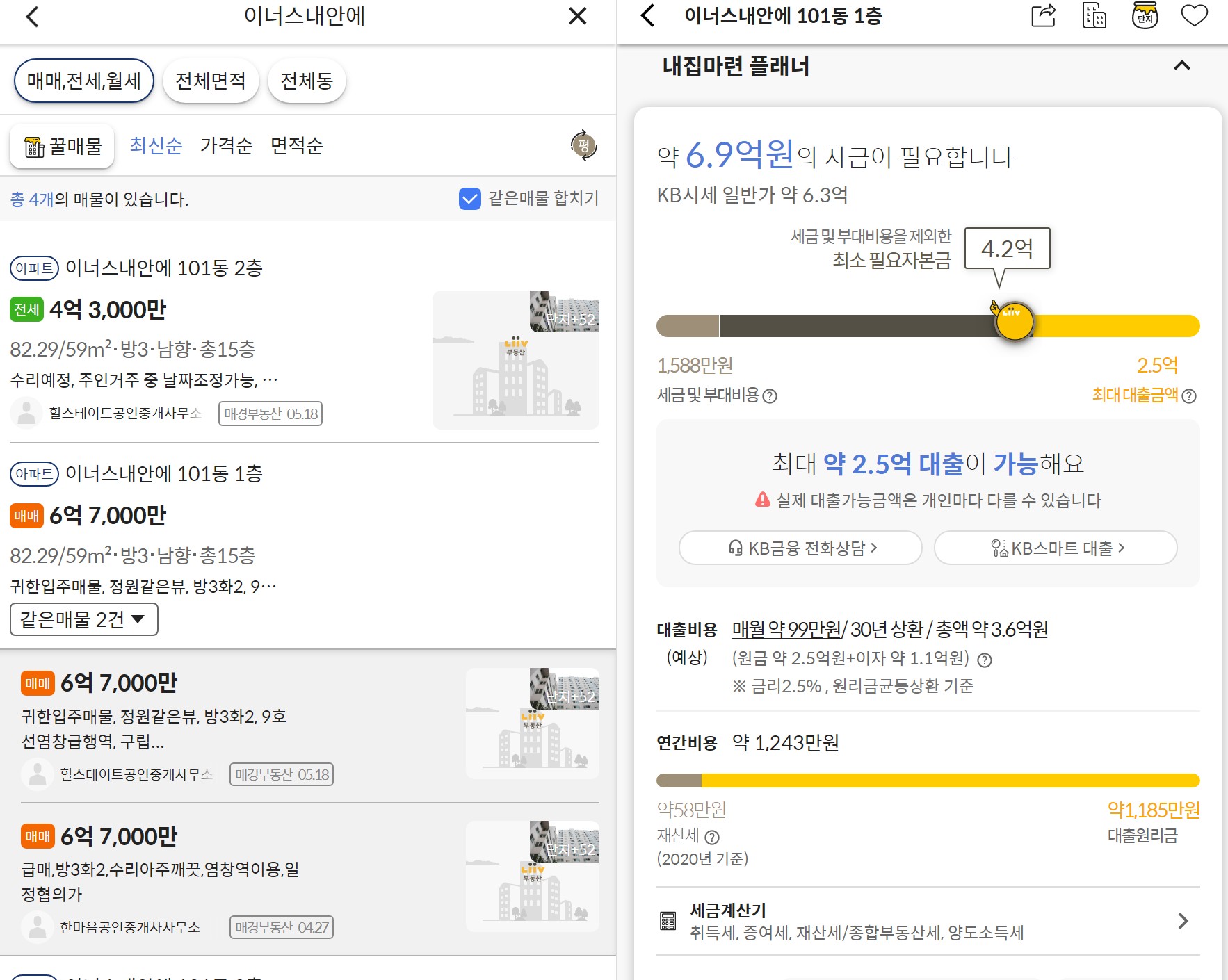
Task: Open help icon next to 재산세
Action: 712,837
